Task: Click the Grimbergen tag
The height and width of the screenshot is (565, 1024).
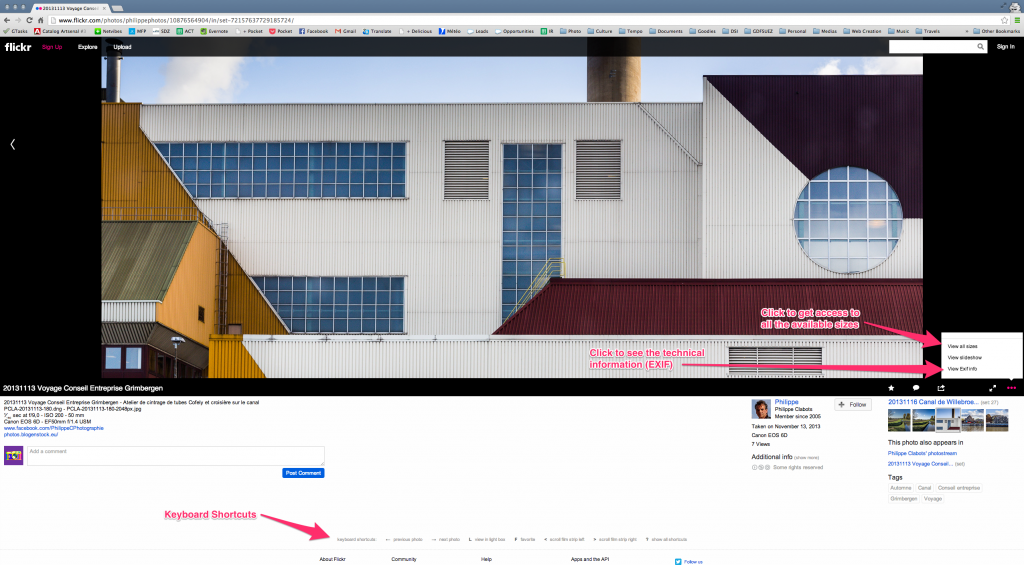Action: tap(903, 498)
